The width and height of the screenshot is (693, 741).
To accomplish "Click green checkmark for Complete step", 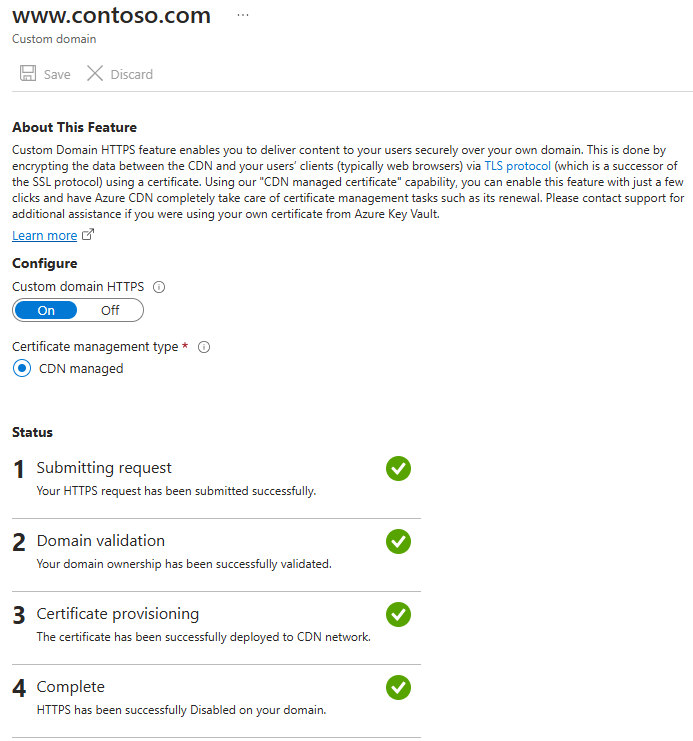I will pos(398,688).
